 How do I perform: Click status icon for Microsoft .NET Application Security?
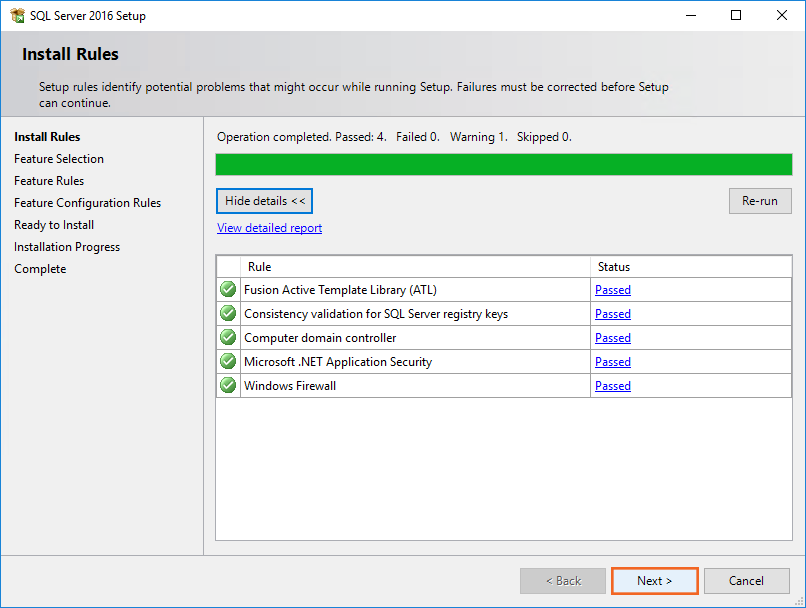point(228,362)
